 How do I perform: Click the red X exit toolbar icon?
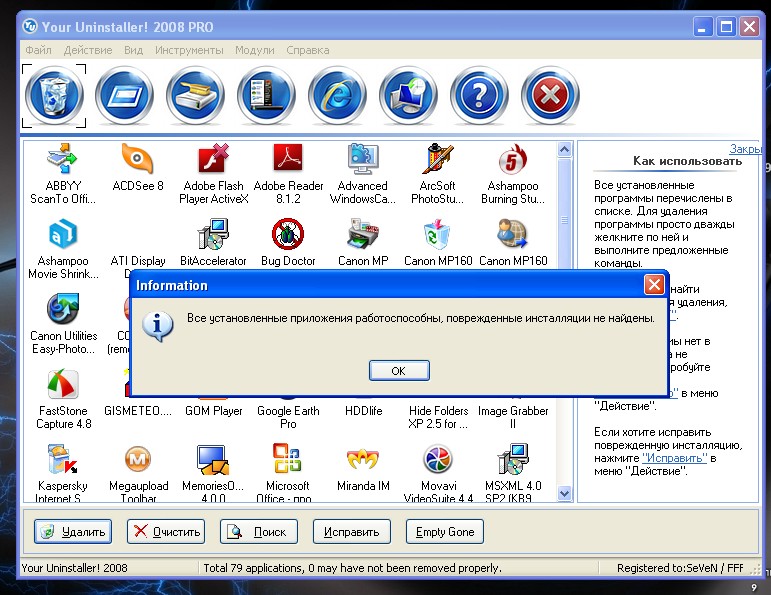(550, 95)
